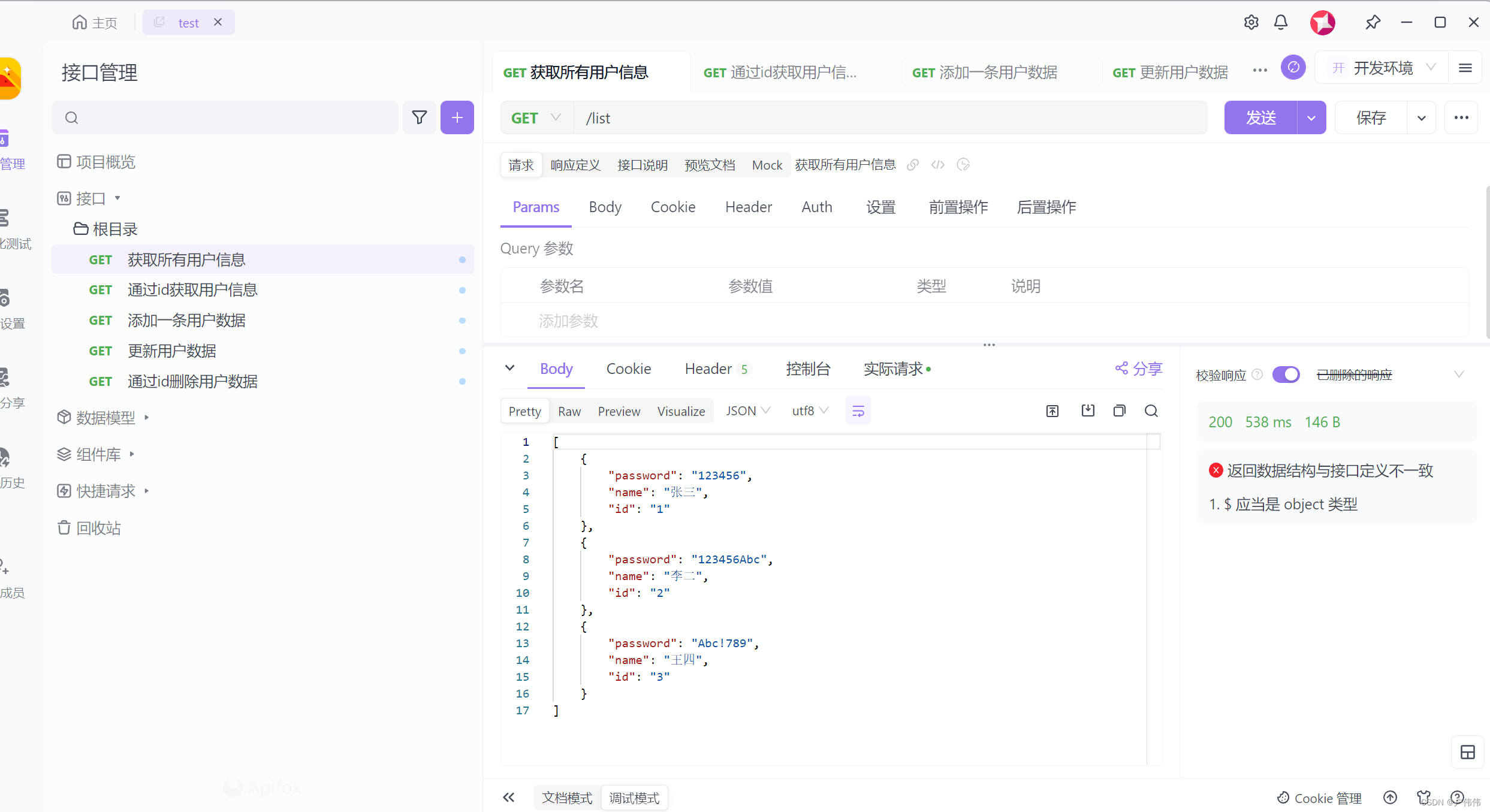Open the GET method dropdown
This screenshot has height=812, width=1490.
point(536,118)
